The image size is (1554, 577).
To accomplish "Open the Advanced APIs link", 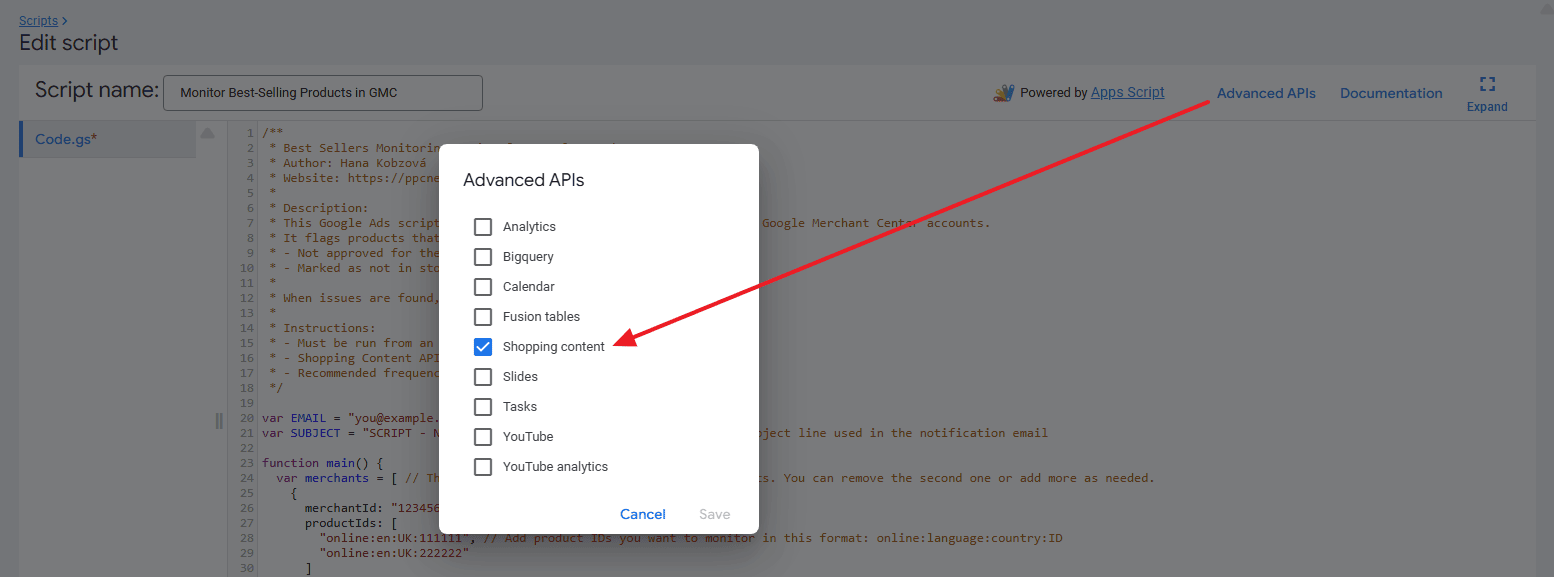I will [x=1266, y=93].
